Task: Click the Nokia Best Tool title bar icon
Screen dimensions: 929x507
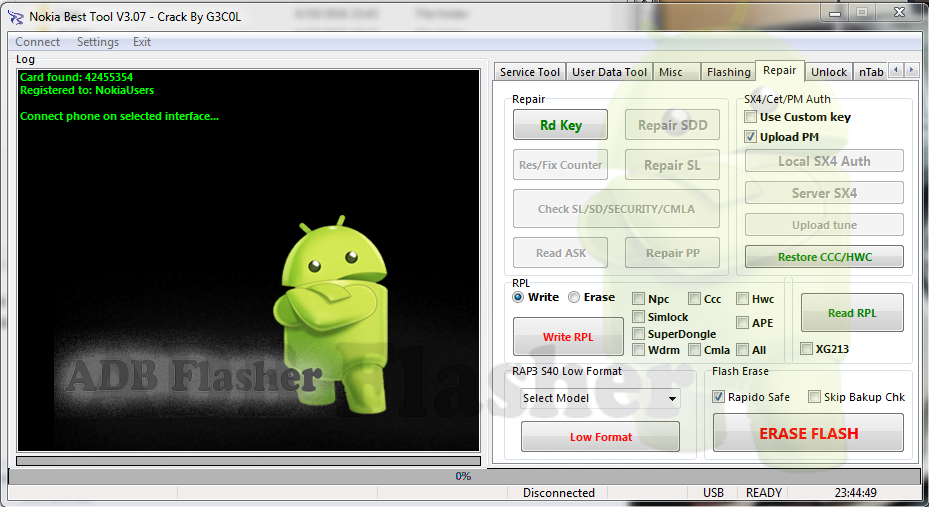Action: click(x=15, y=17)
